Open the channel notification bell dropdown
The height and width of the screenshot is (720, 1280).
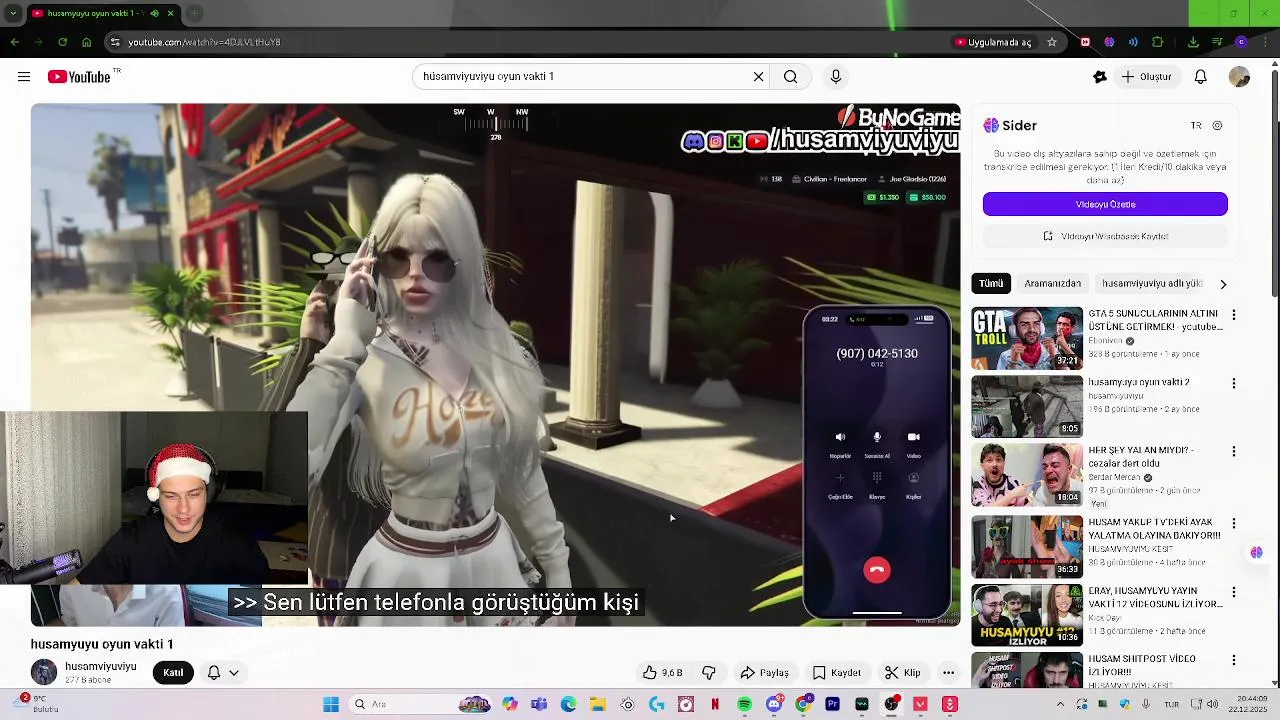click(x=223, y=673)
